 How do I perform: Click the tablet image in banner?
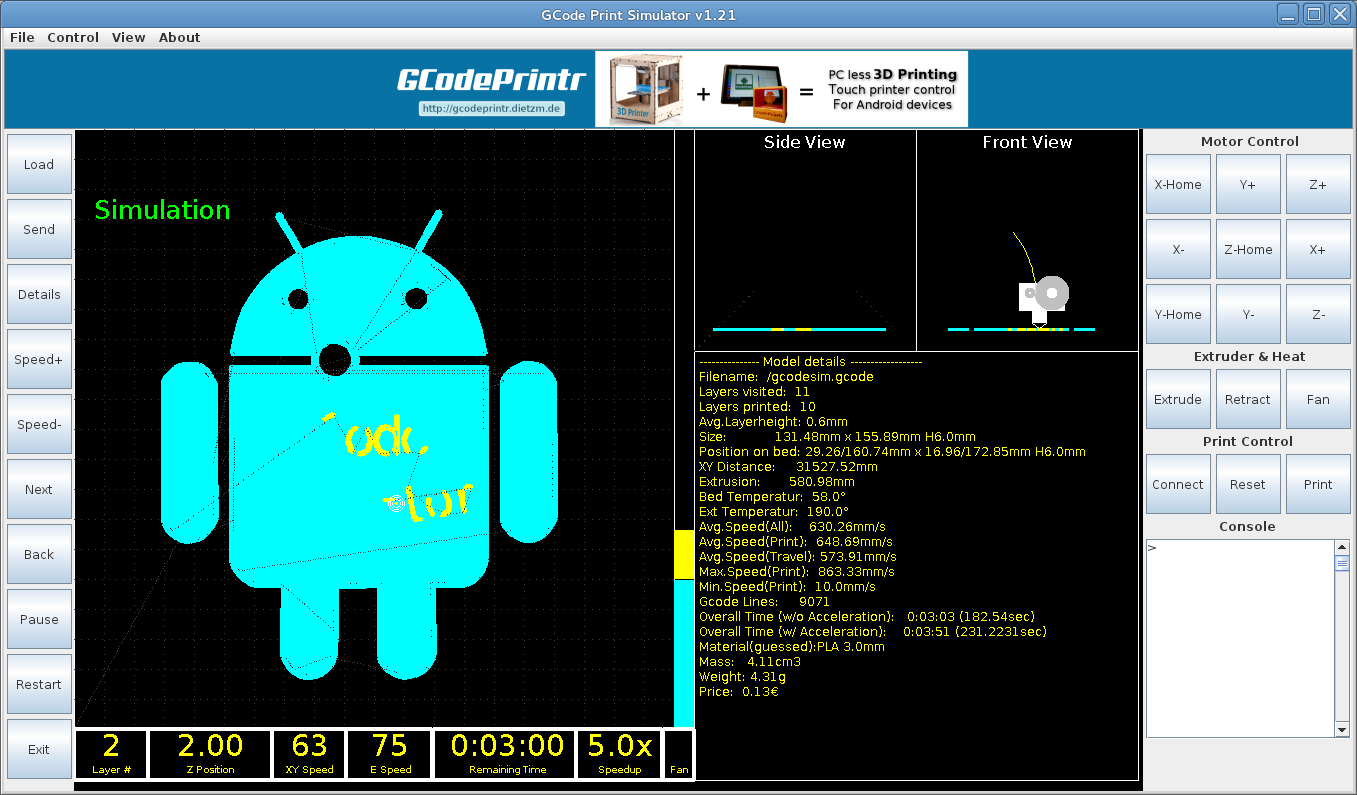[752, 91]
